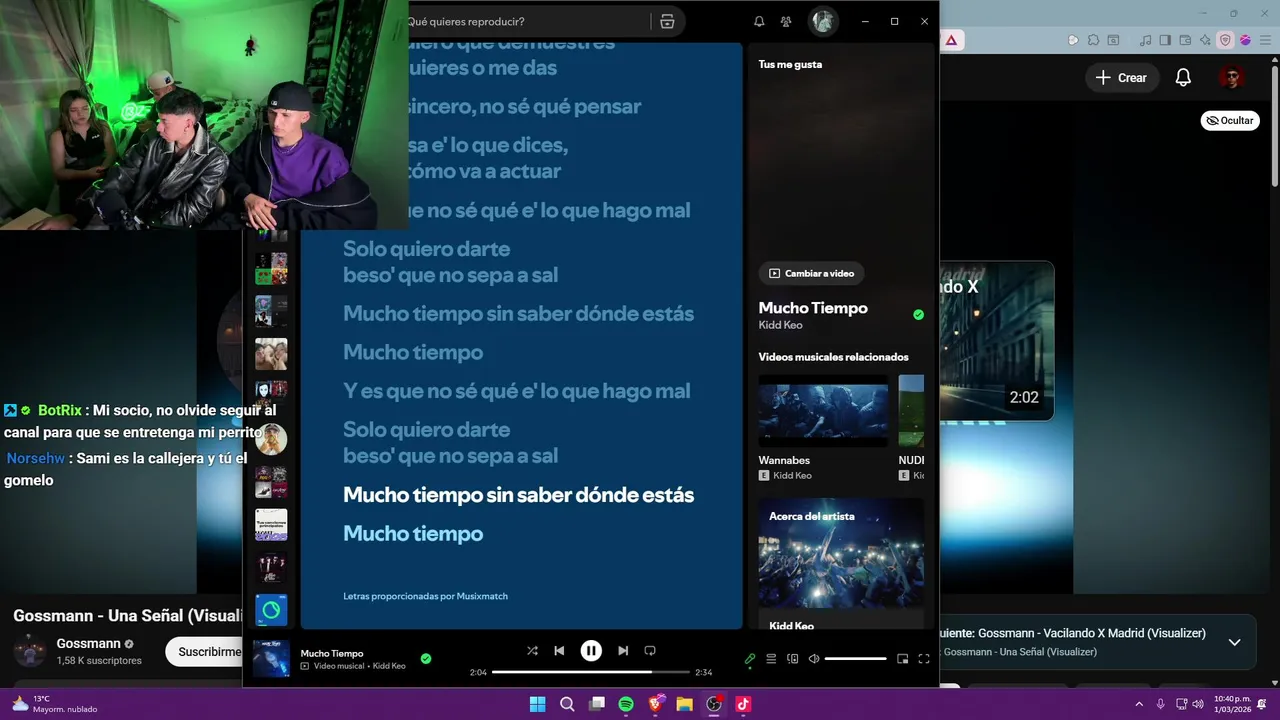Screen dimensions: 1280x720
Task: Open Mucho Tiempo title in player bar
Action: [x=332, y=653]
